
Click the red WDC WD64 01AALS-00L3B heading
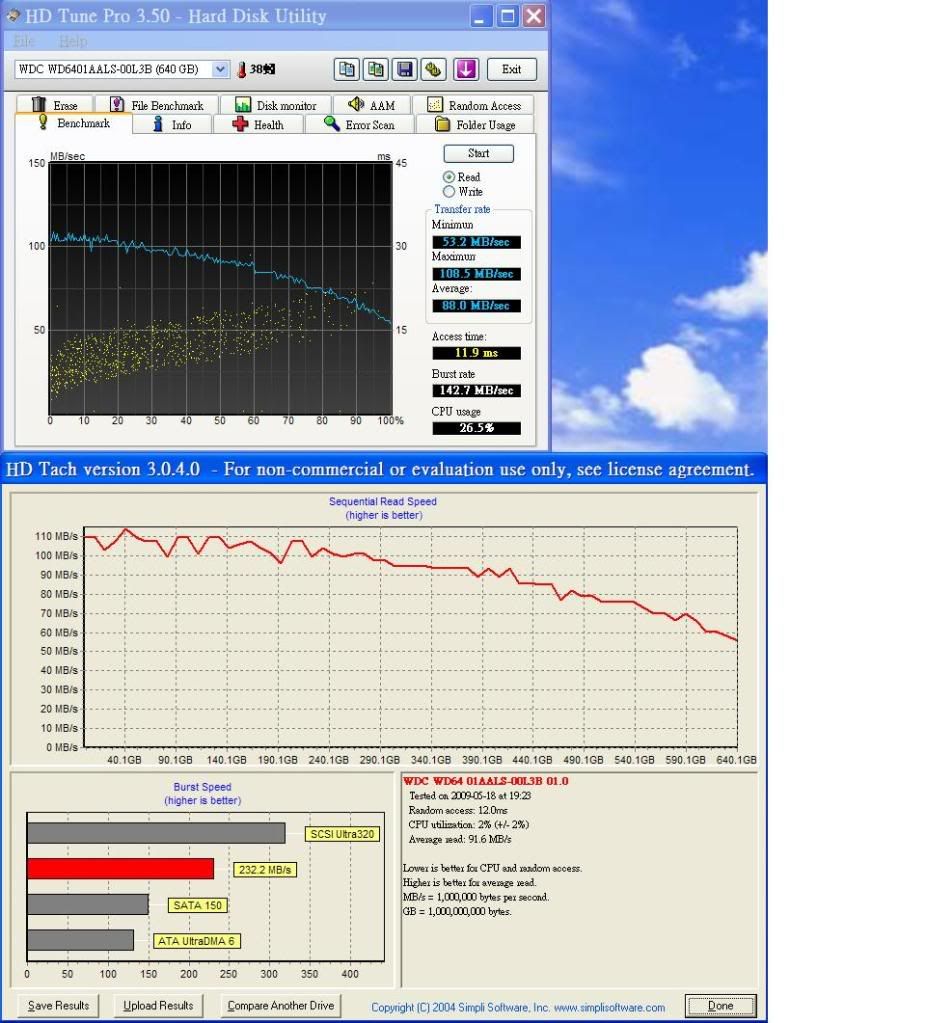pos(486,781)
